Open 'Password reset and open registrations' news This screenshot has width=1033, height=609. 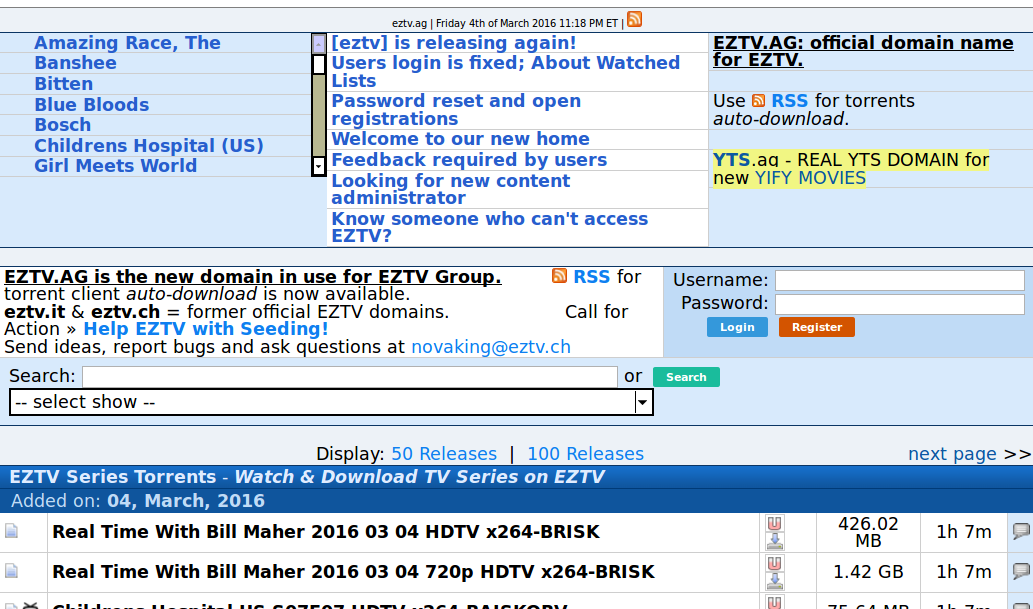tap(456, 110)
